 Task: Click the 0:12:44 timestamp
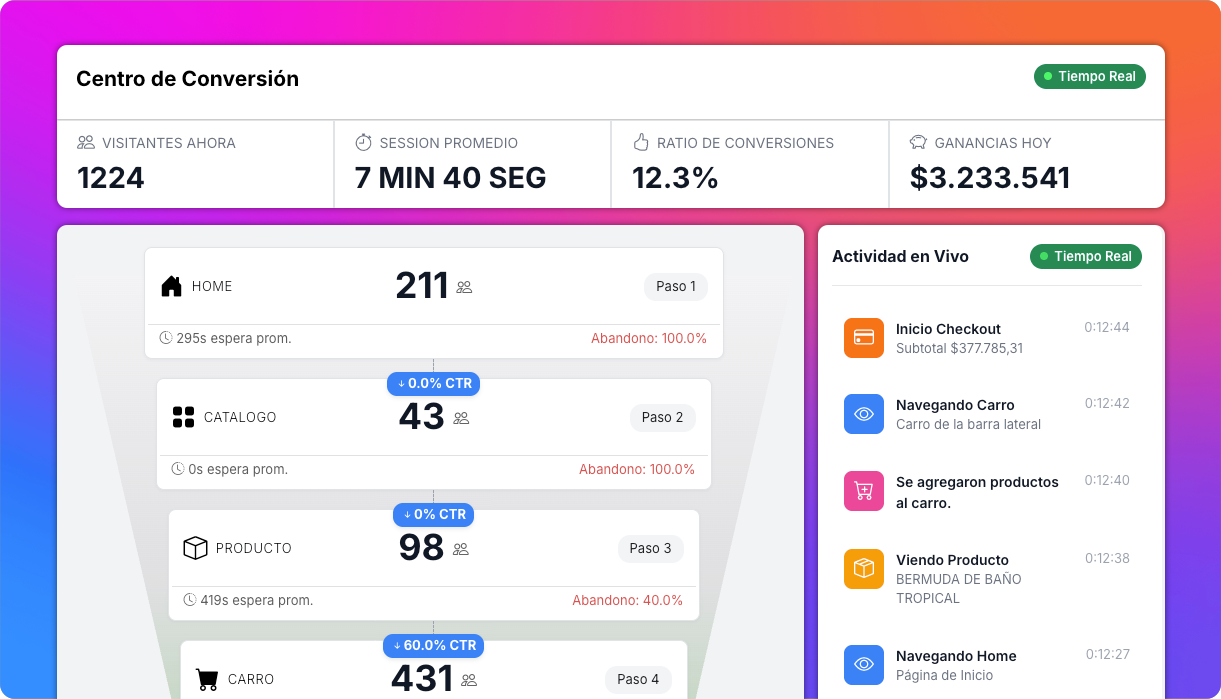[1107, 328]
